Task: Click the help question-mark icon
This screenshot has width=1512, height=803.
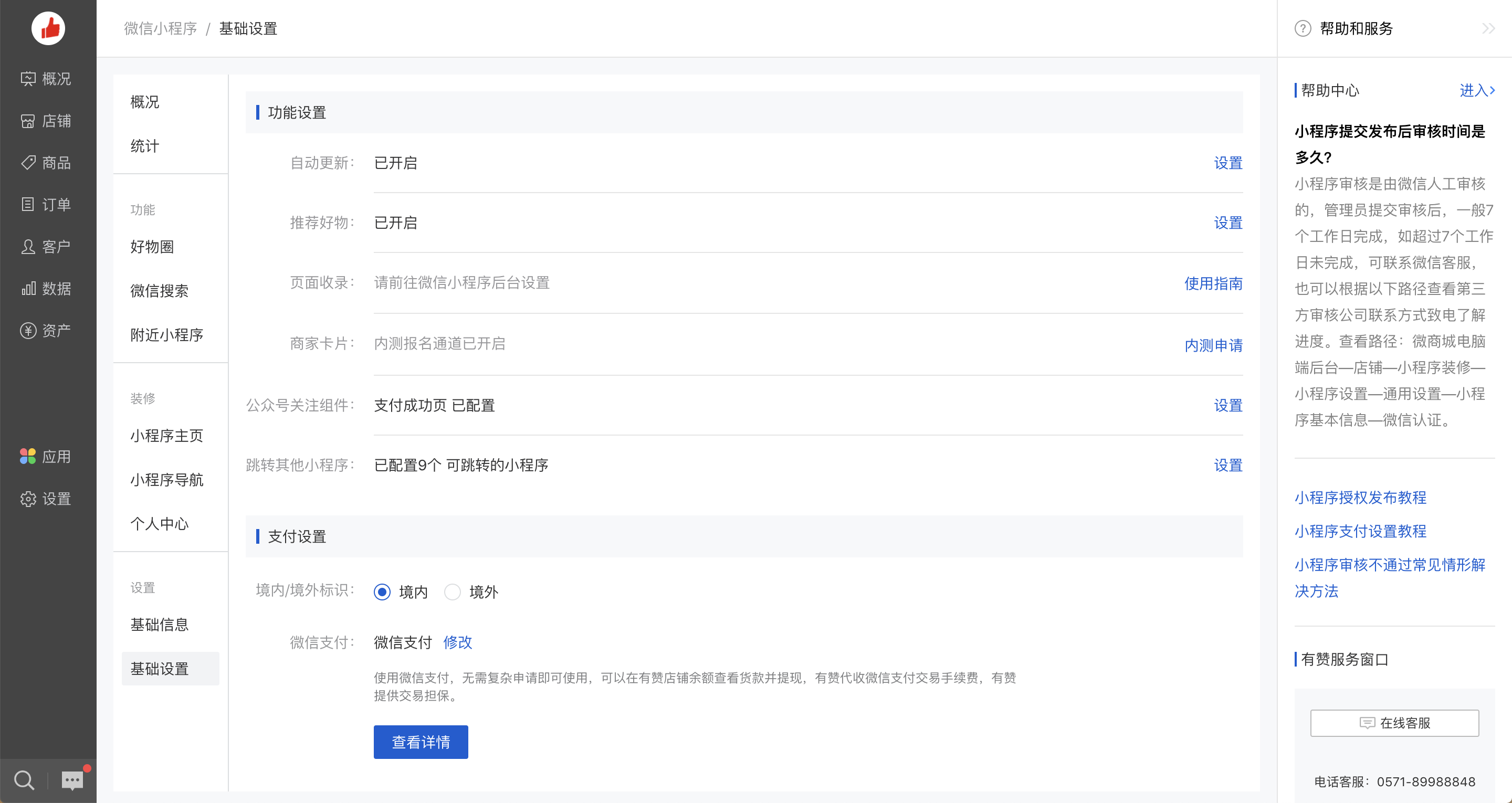Action: pos(1303,28)
